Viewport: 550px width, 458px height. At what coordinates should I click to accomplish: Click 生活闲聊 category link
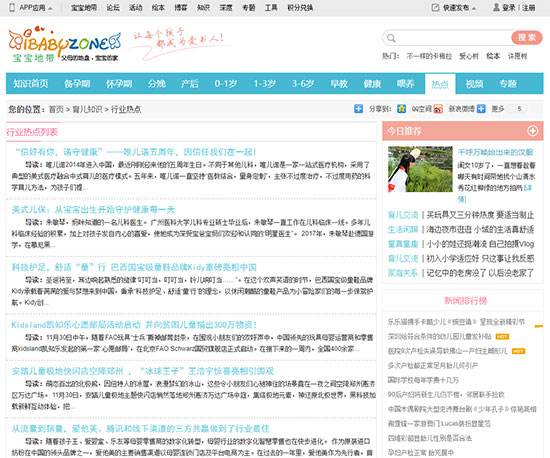(x=403, y=229)
